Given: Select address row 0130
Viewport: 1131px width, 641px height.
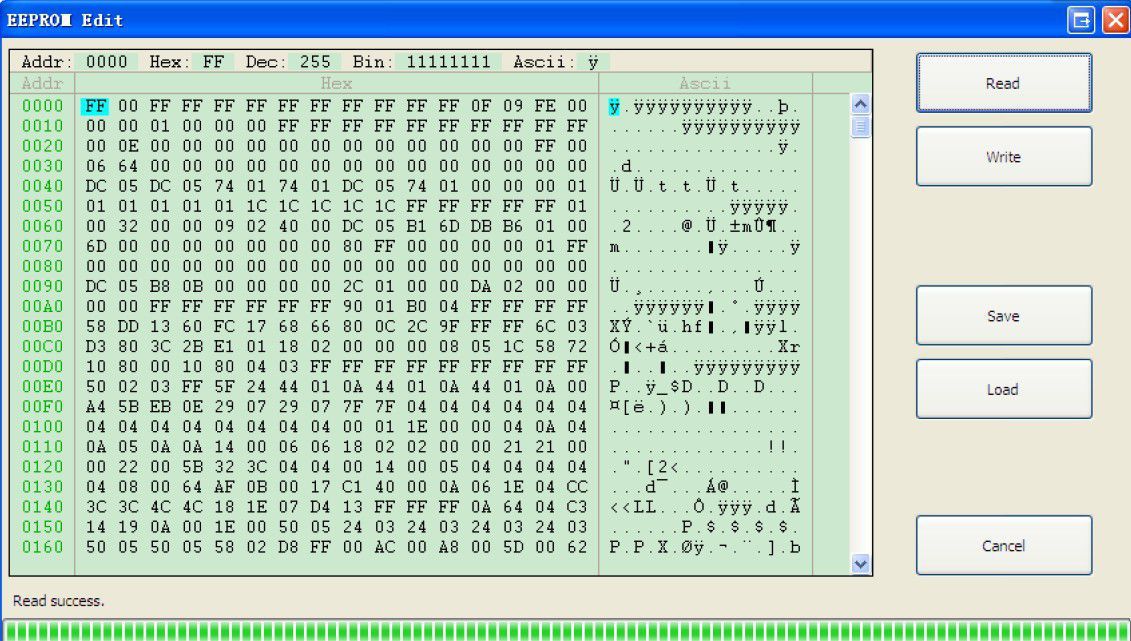Looking at the screenshot, I should tap(43, 487).
